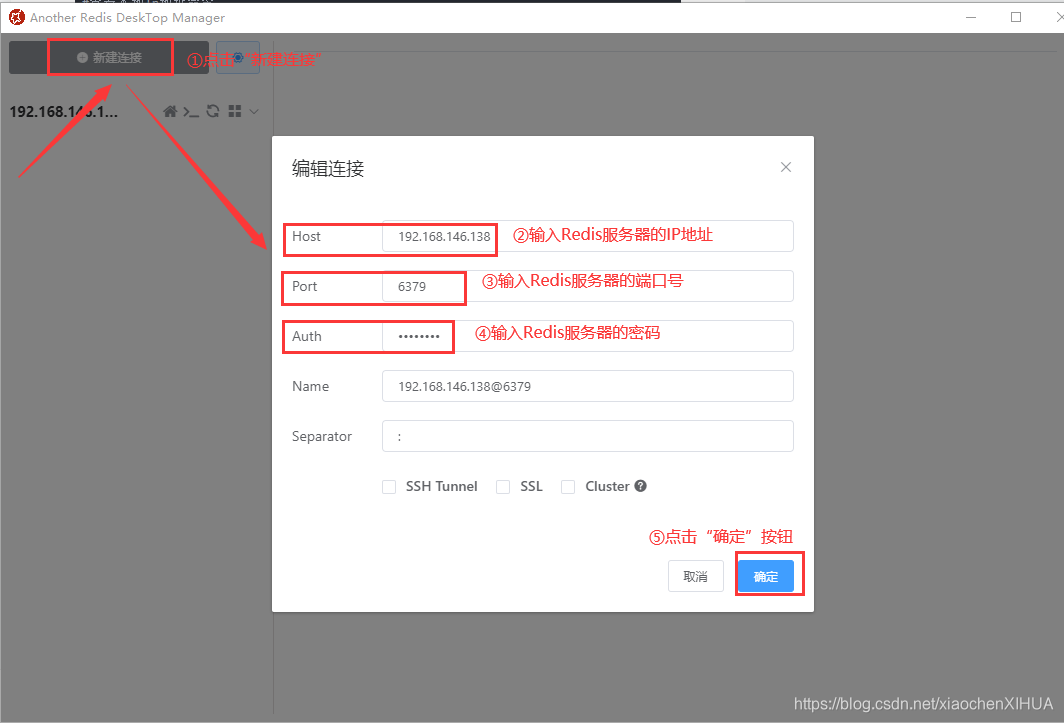The width and height of the screenshot is (1064, 723).
Task: Click the Auth password field
Action: 588,336
